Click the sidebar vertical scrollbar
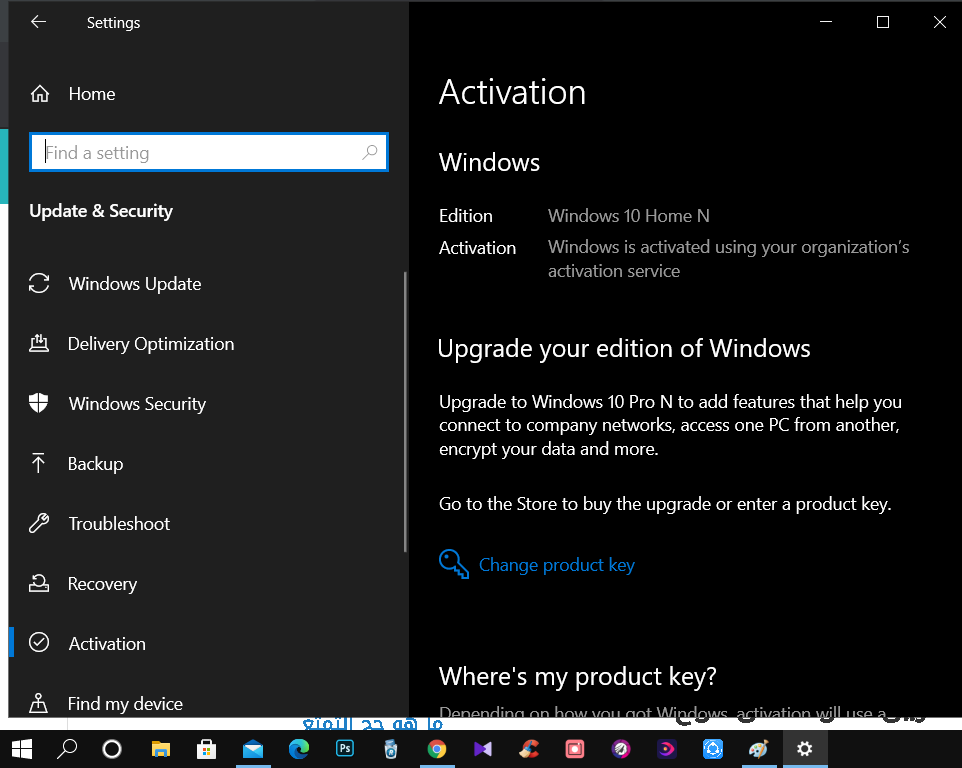This screenshot has width=962, height=768. pos(405,411)
